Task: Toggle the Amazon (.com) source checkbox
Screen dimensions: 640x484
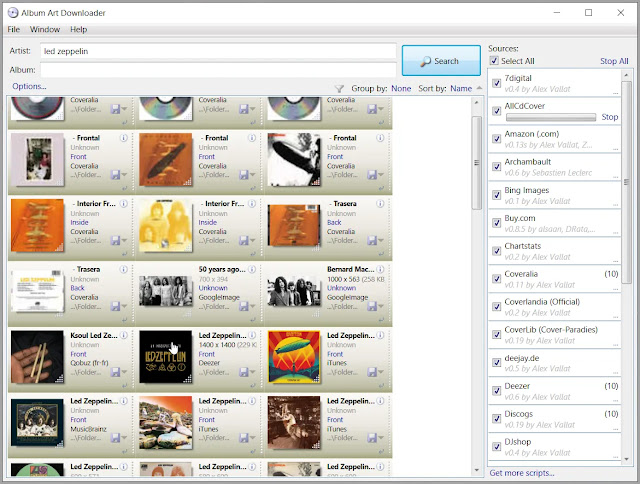Action: pos(496,139)
